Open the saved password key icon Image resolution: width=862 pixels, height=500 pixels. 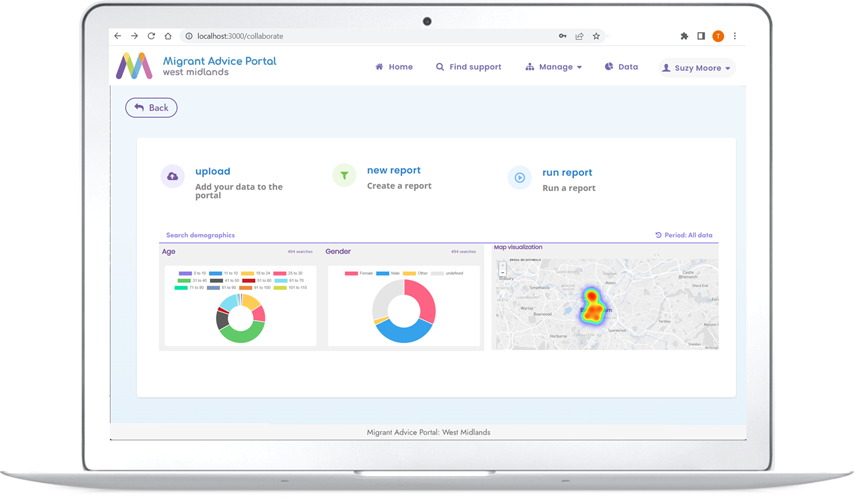click(562, 36)
